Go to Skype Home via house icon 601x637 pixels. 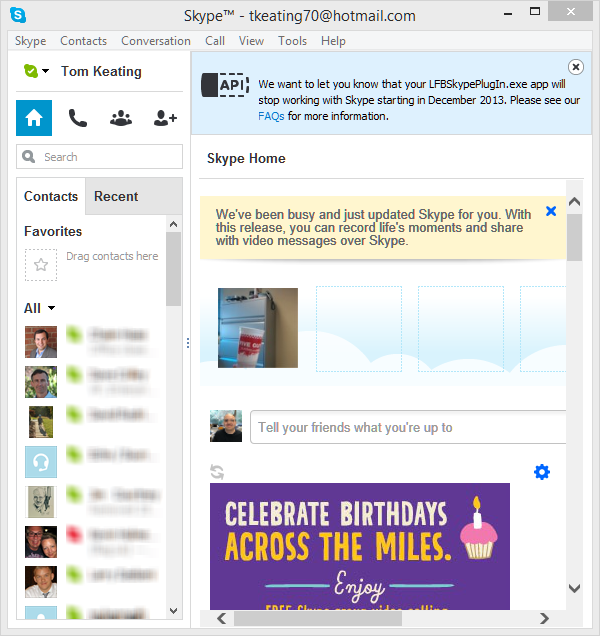[34, 118]
